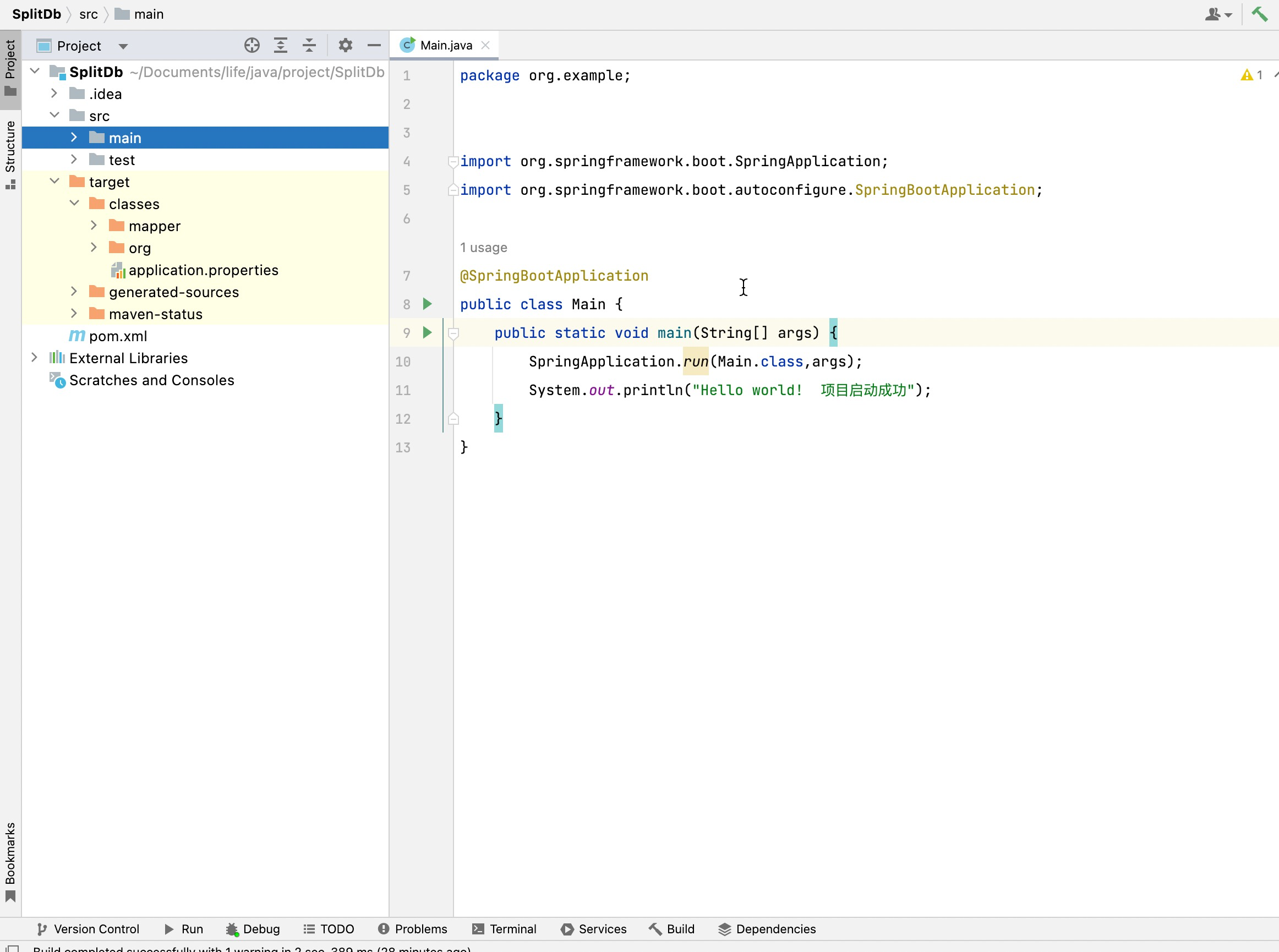The height and width of the screenshot is (952, 1279).
Task: Hide the Project tool window with the minus icon
Action: (x=374, y=46)
